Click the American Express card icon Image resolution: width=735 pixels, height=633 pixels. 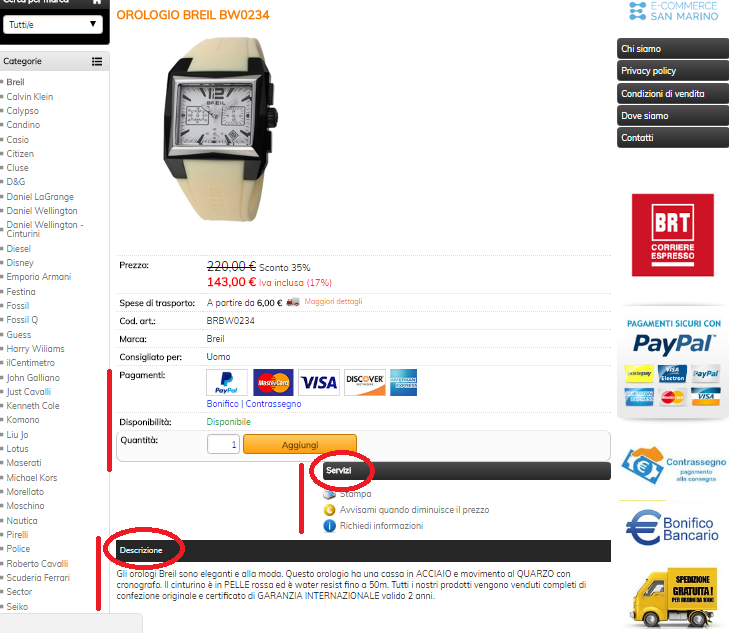tap(403, 383)
